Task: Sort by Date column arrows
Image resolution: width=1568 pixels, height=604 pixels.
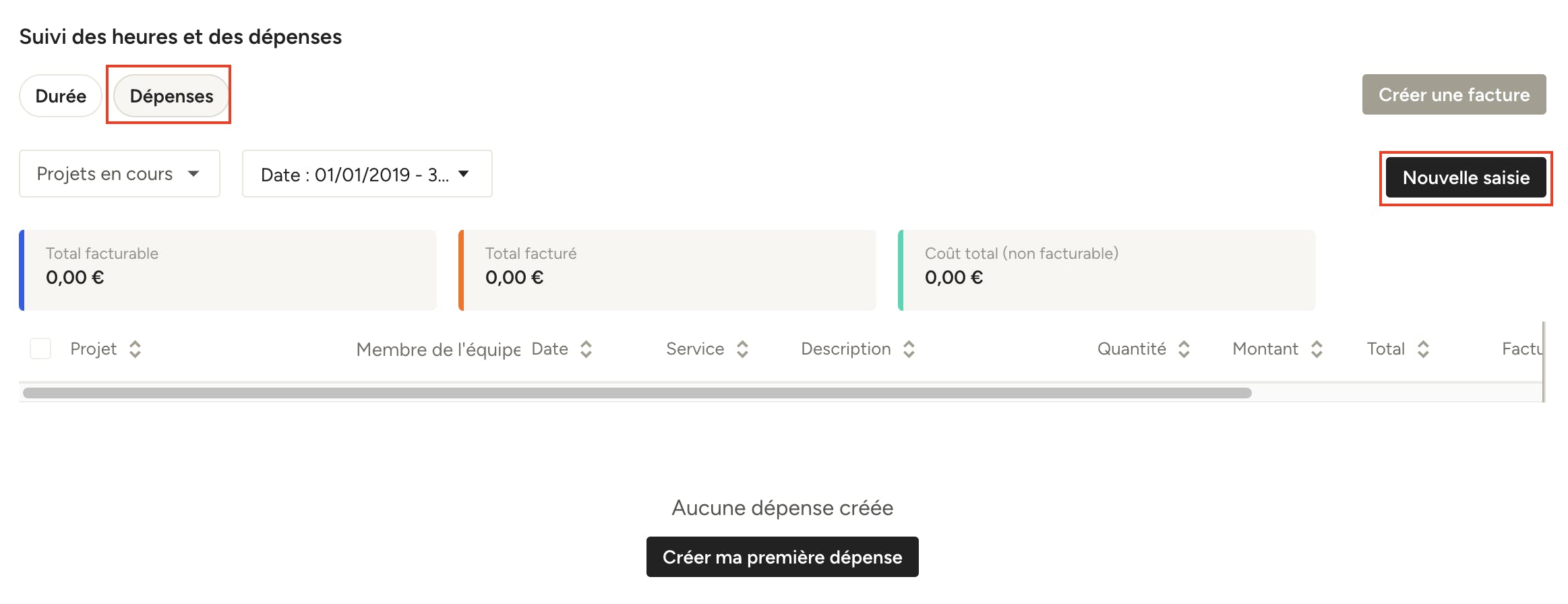Action: (x=586, y=349)
